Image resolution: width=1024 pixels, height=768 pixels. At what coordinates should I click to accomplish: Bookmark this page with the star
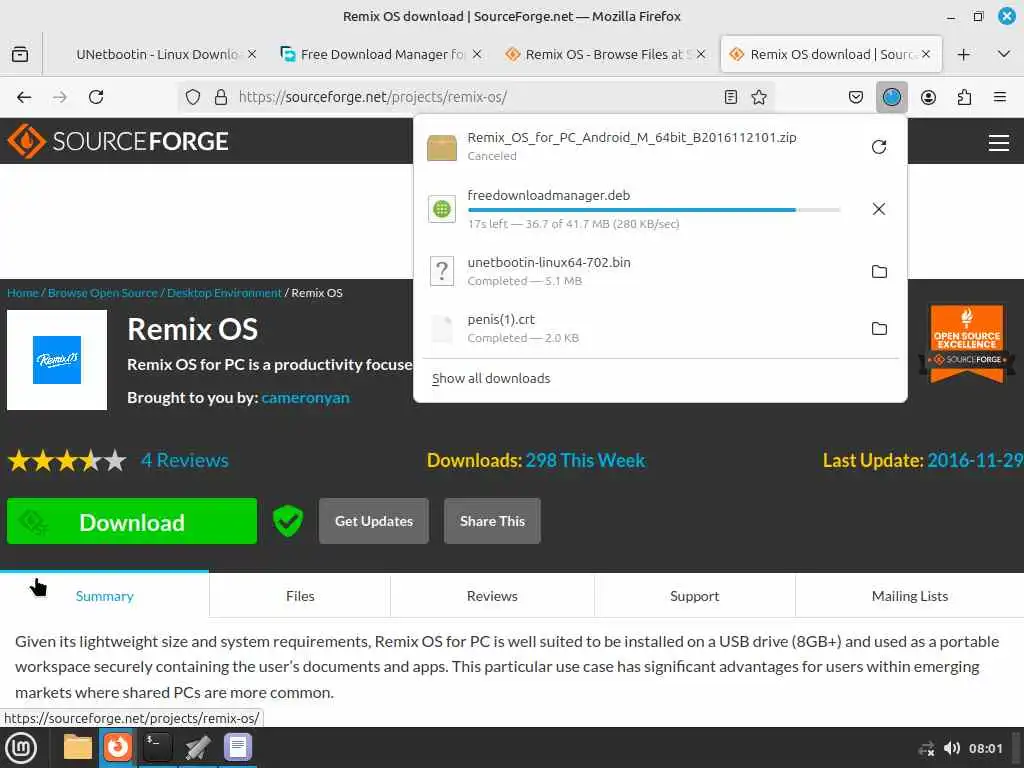tap(759, 97)
